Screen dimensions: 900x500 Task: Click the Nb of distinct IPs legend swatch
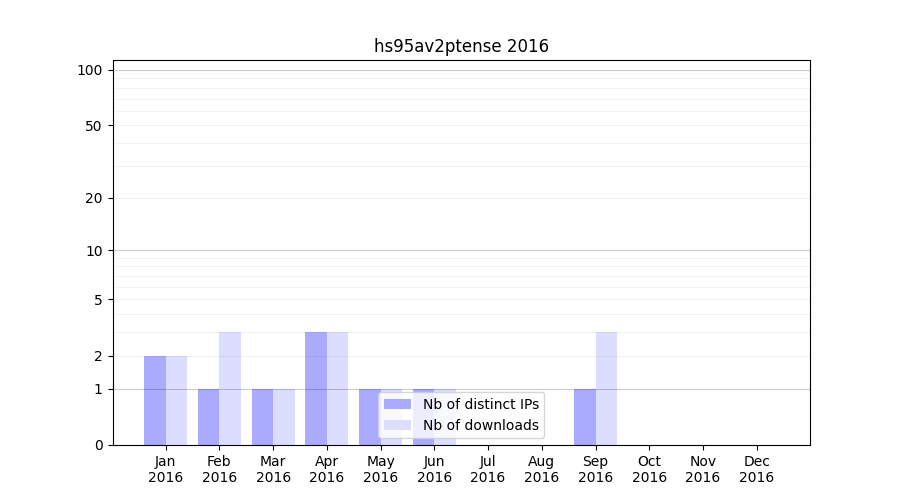[397, 404]
